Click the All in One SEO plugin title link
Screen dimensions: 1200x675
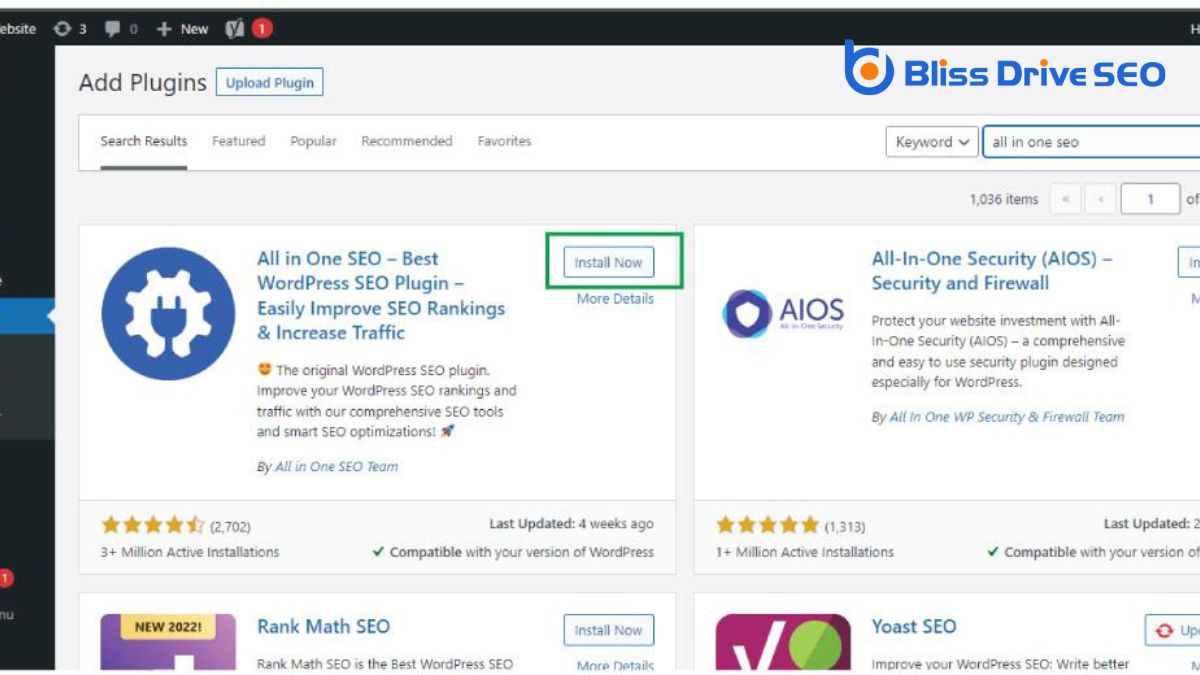(381, 295)
